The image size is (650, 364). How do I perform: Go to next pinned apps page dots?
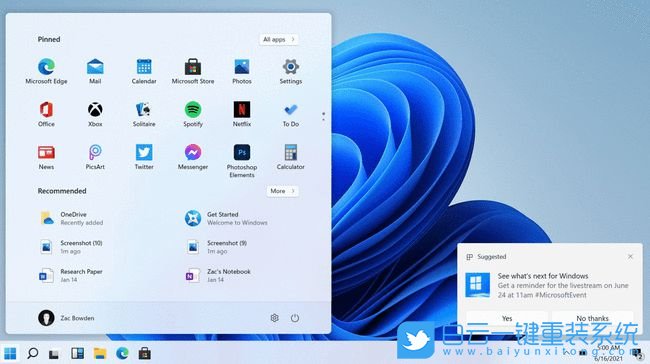tap(323, 116)
